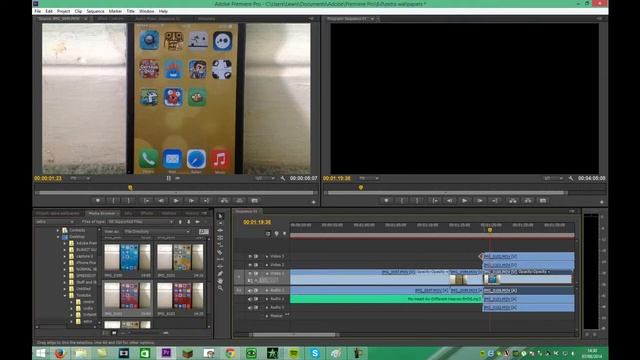Open Source monitor wrench settings
The image size is (640, 360).
pos(283,178)
